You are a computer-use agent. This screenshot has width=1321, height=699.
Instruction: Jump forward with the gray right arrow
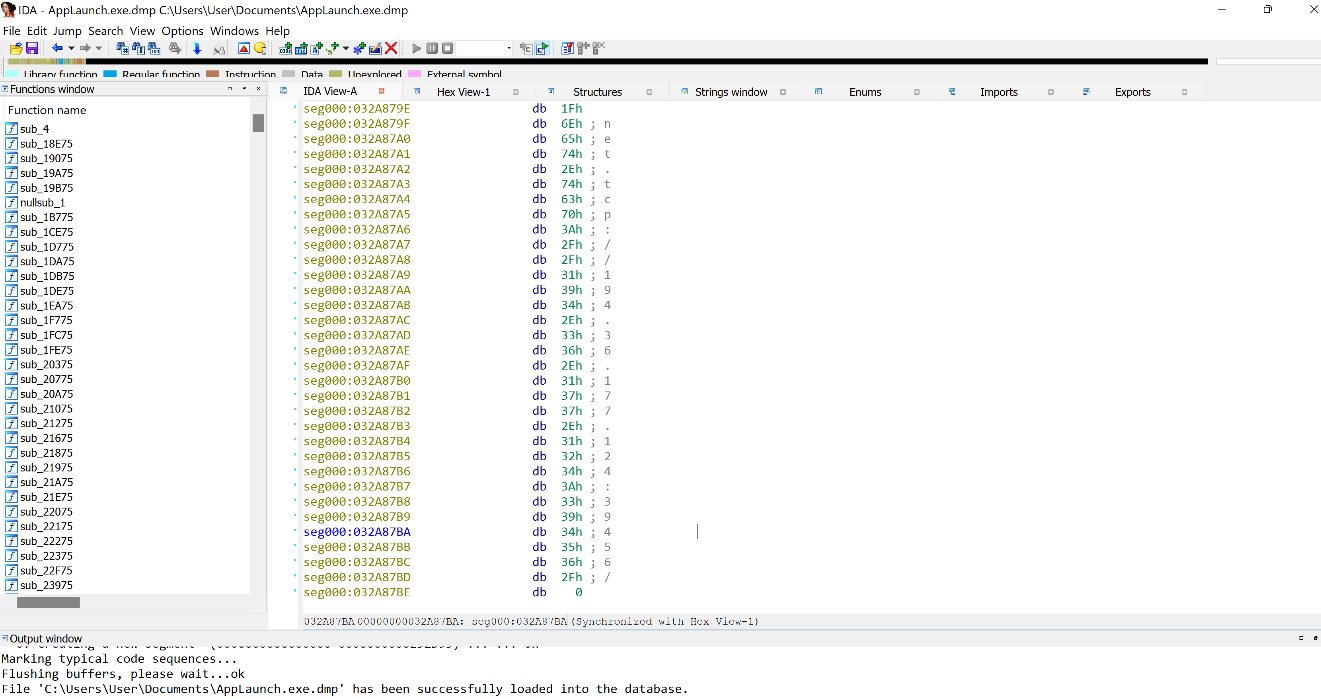click(x=86, y=48)
